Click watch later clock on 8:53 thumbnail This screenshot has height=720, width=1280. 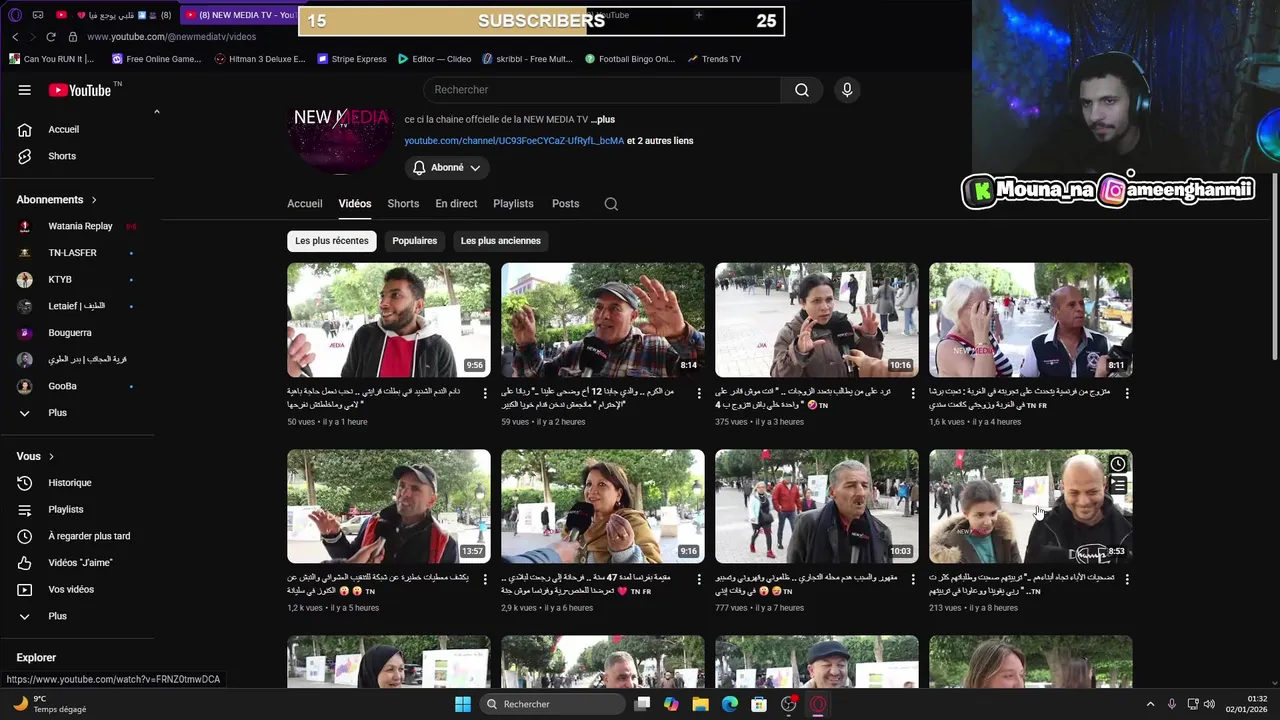click(1118, 464)
